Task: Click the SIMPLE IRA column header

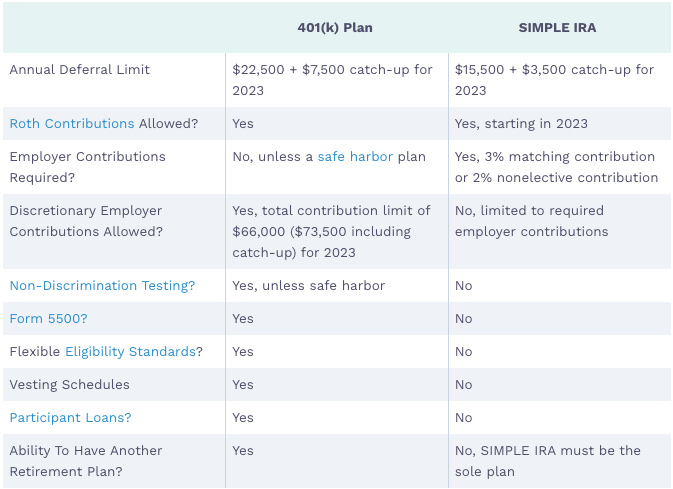Action: point(557,28)
